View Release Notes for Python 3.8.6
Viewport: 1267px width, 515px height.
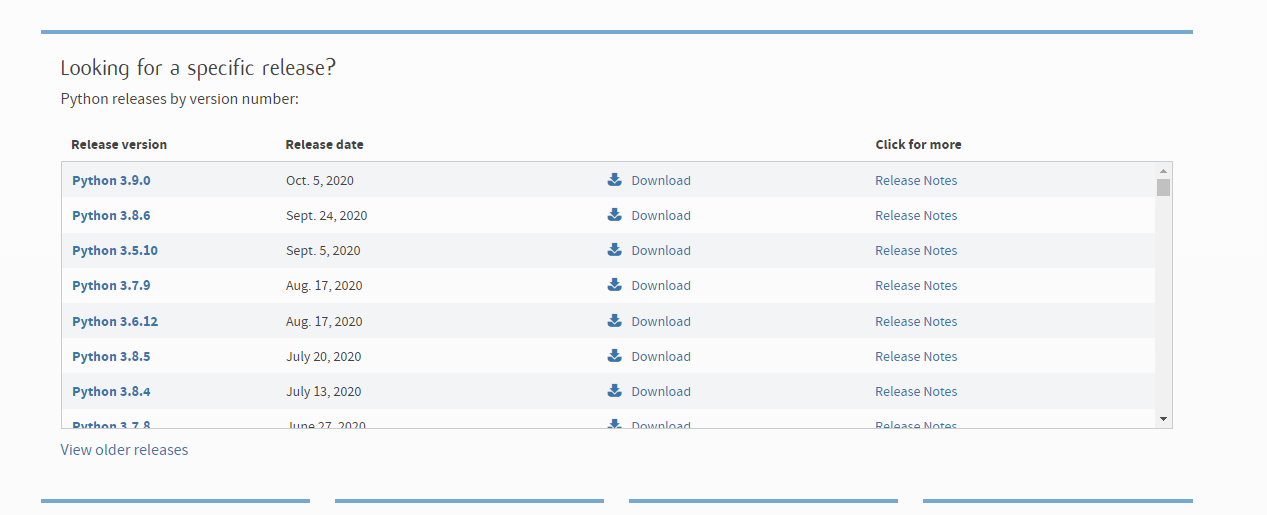(916, 216)
